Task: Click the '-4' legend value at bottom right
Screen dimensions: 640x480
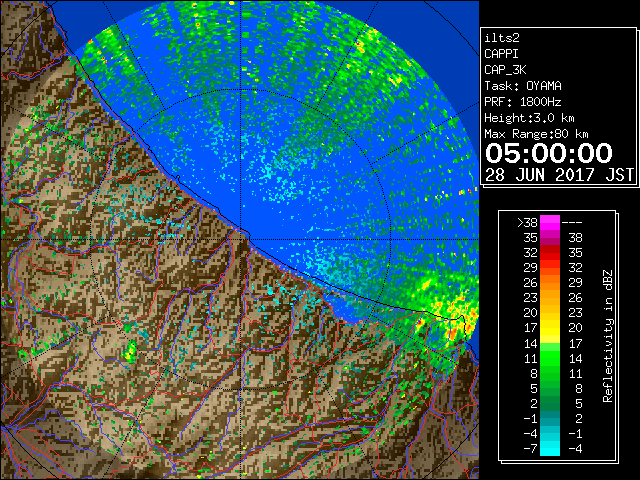Action: tap(575, 448)
